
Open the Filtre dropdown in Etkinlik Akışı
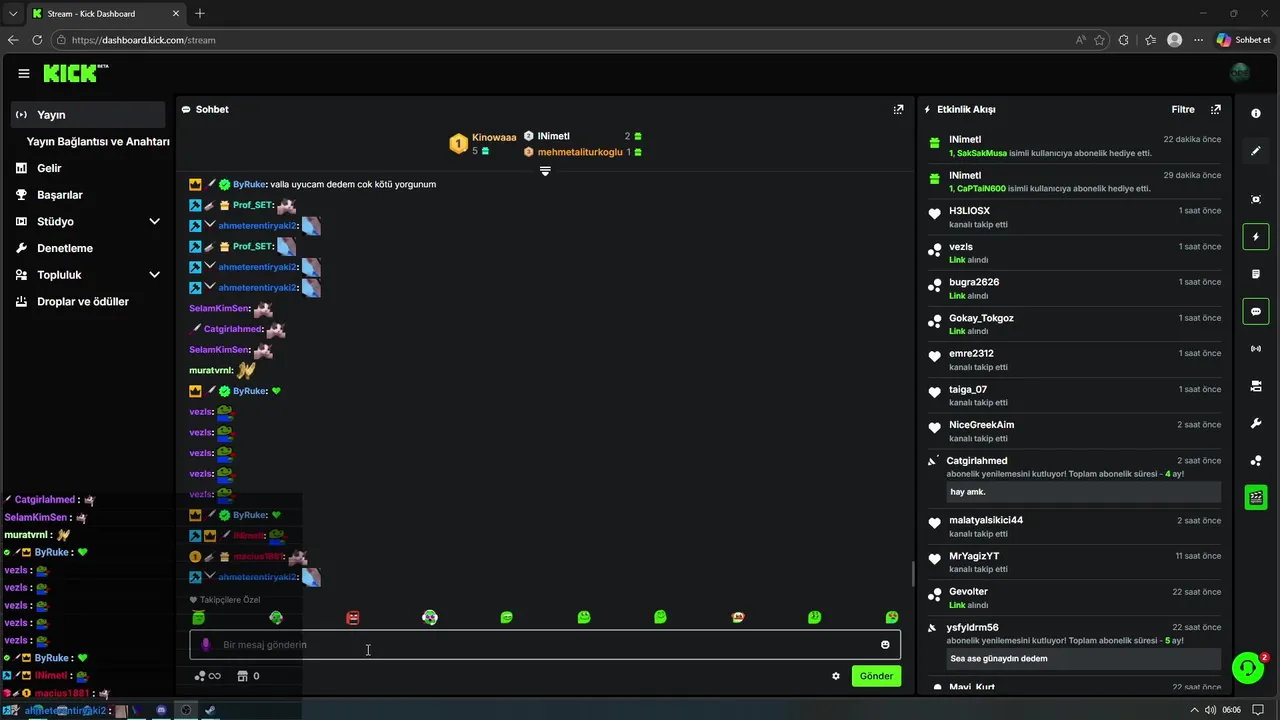click(1183, 109)
